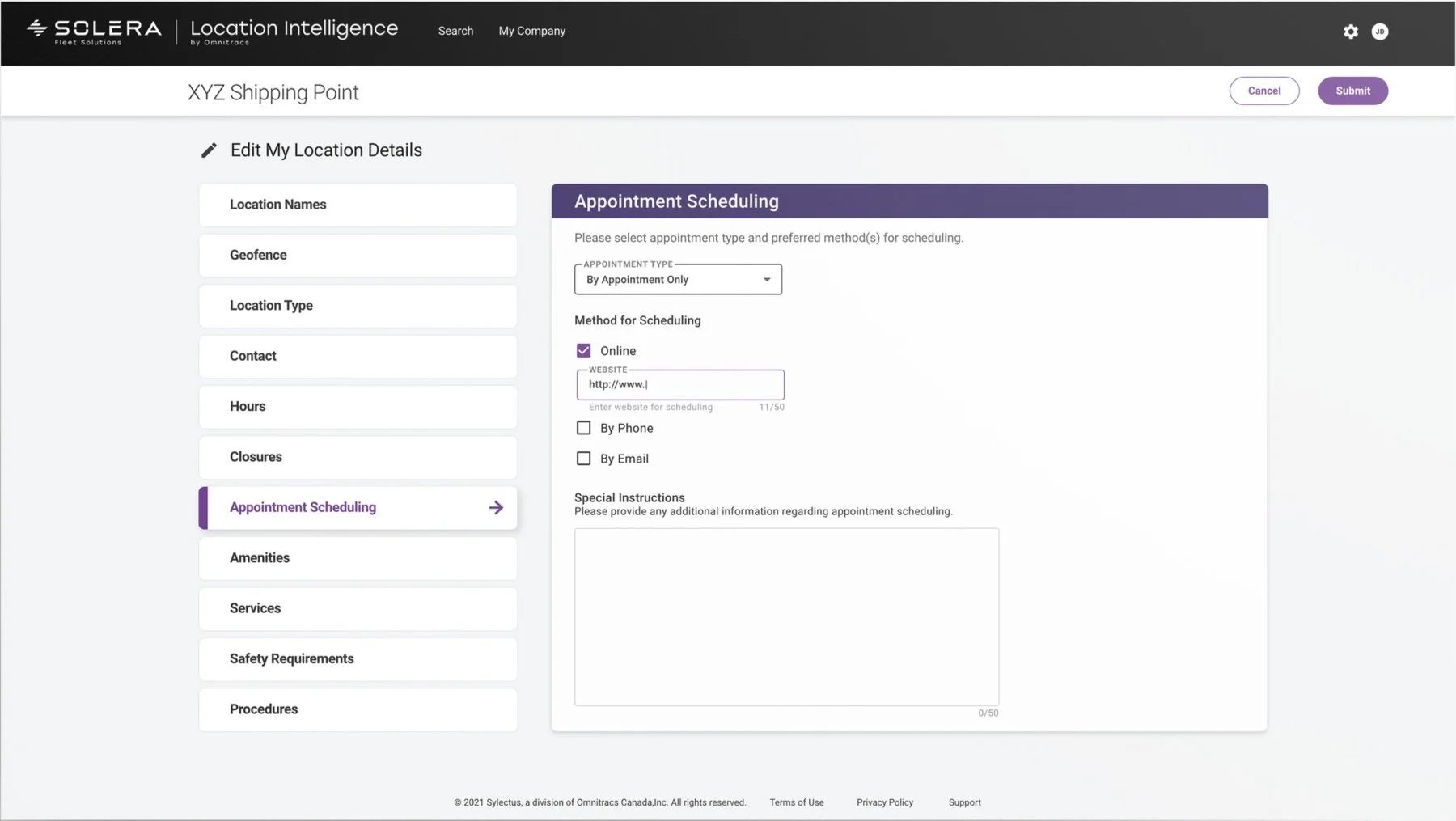Click the Submit button
The width and height of the screenshot is (1456, 821).
click(x=1352, y=91)
